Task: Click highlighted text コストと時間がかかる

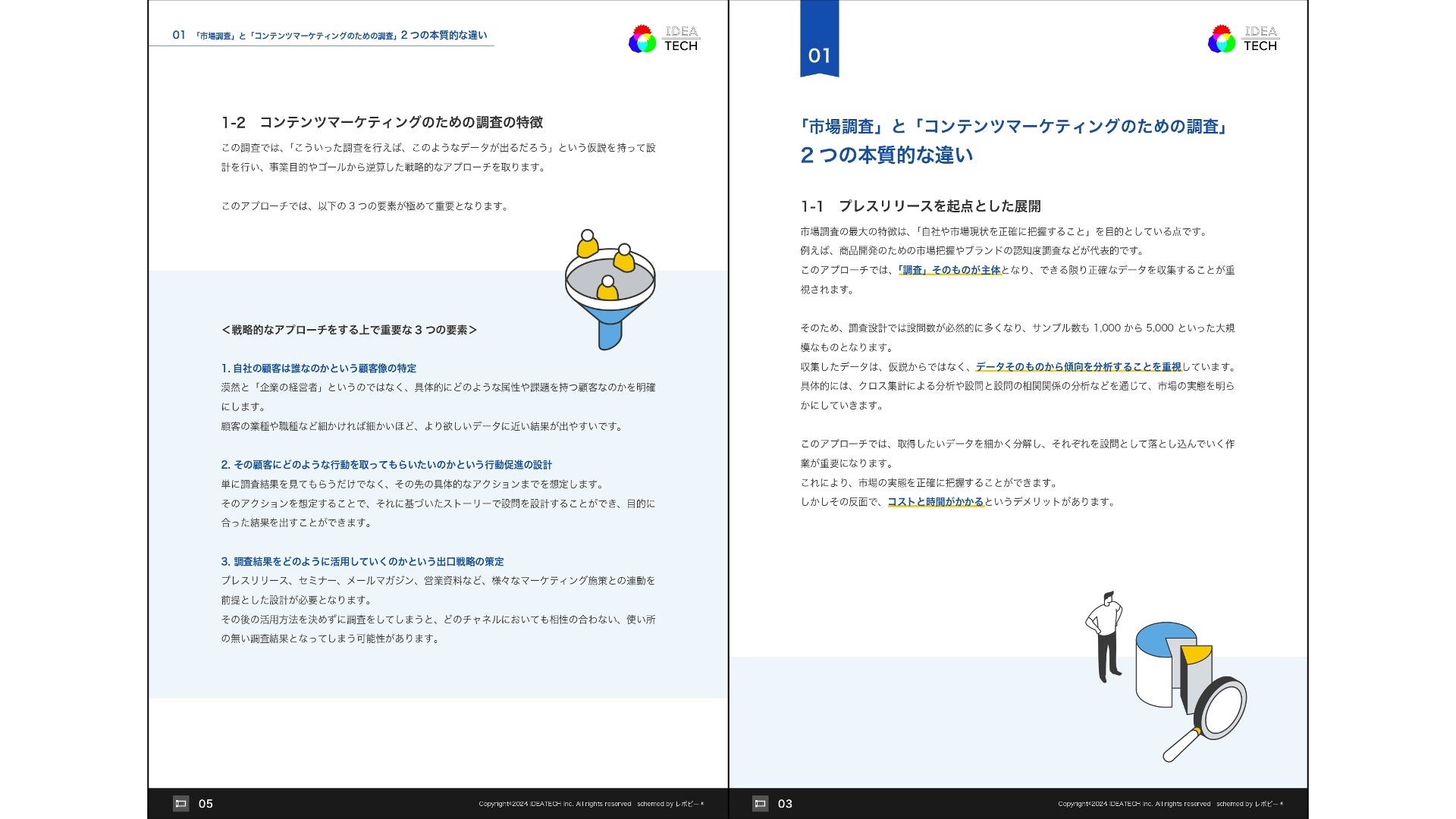Action: click(935, 502)
